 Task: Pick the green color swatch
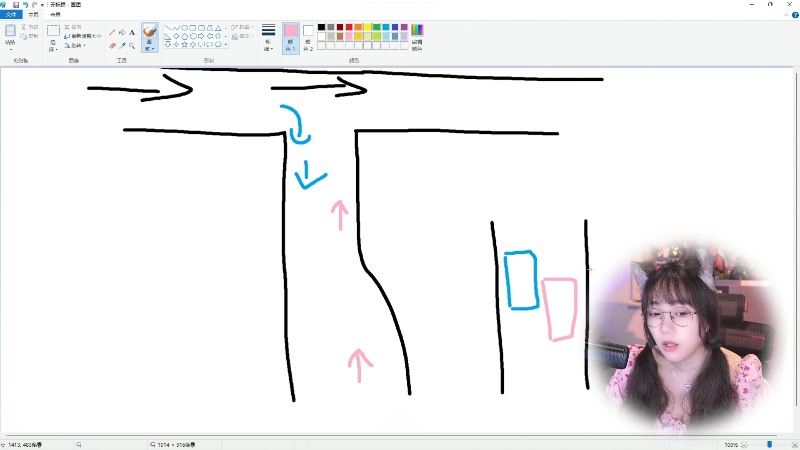377,27
